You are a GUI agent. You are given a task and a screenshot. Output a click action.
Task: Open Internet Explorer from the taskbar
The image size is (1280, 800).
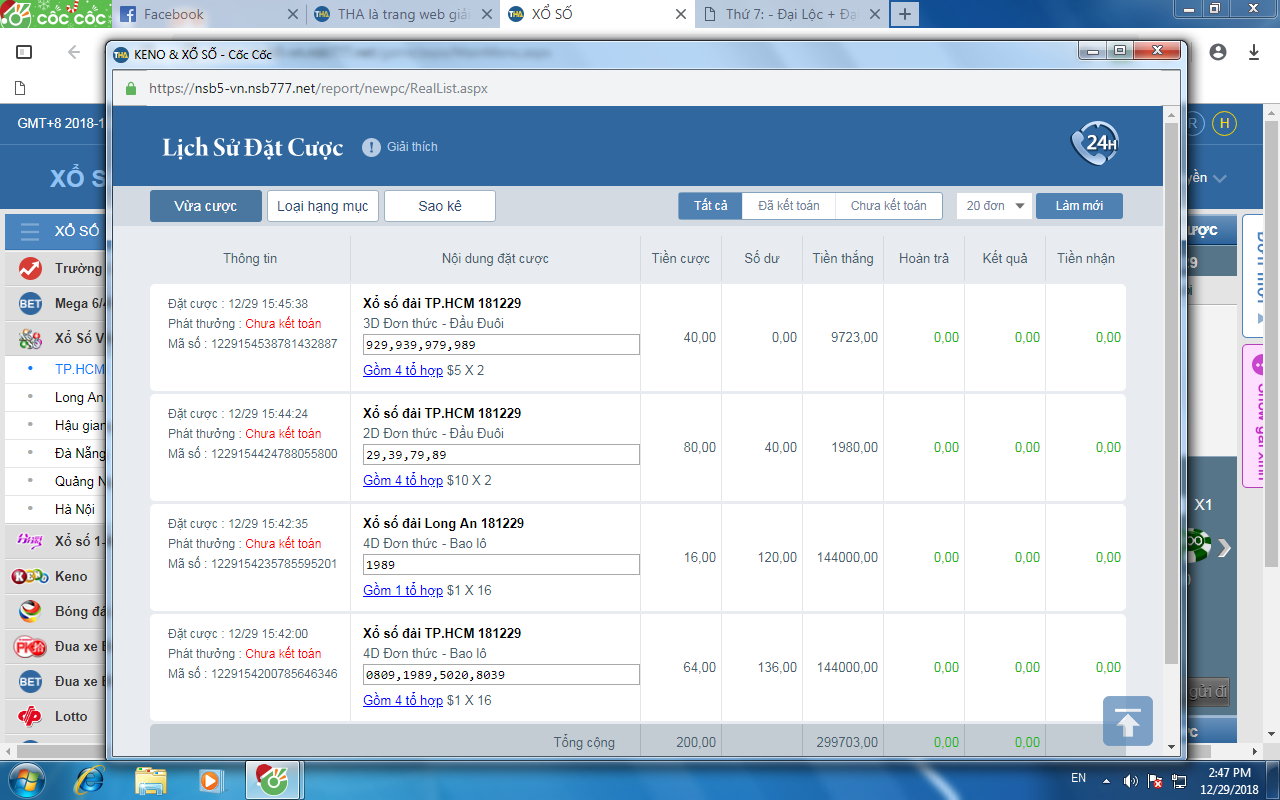[90, 779]
